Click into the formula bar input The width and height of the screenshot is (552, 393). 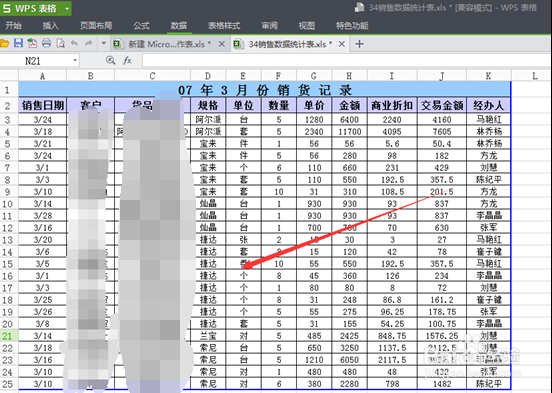(x=346, y=61)
